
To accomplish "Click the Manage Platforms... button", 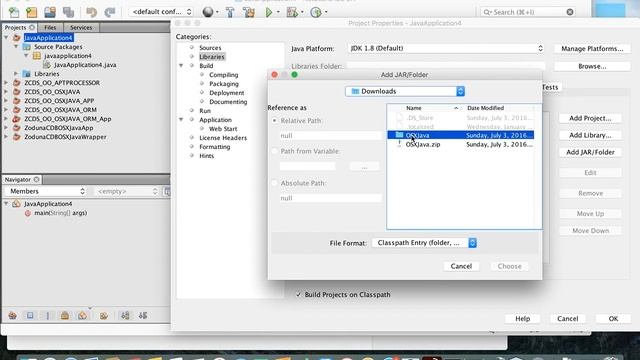I will tap(592, 49).
